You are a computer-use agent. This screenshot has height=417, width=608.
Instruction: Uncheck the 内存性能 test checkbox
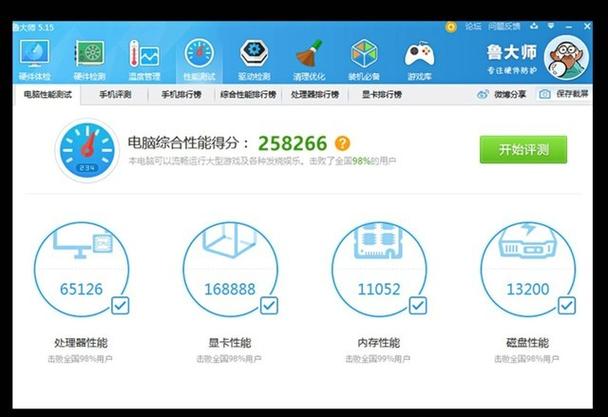tap(418, 305)
